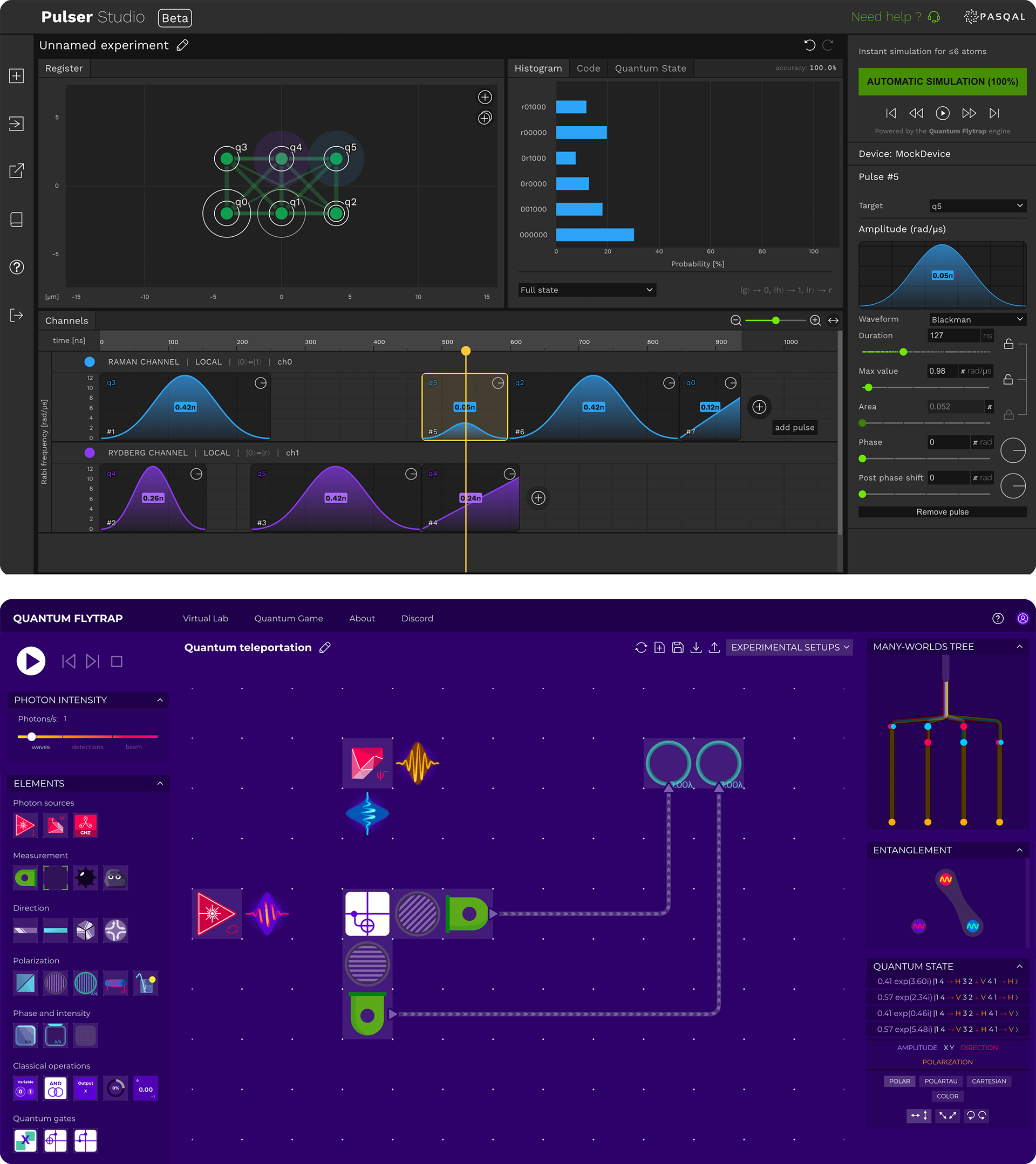The image size is (1036, 1164).
Task: Toggle the POLAR quantum state view
Action: [x=899, y=1081]
